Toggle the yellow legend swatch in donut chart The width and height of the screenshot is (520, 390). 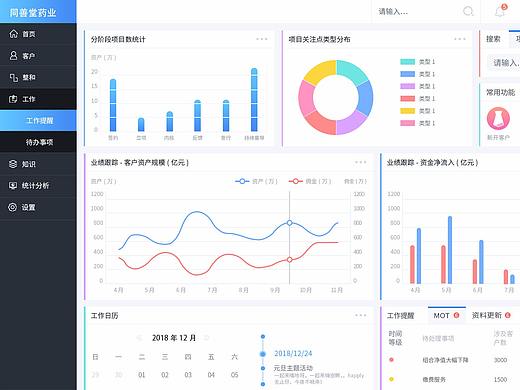(407, 111)
